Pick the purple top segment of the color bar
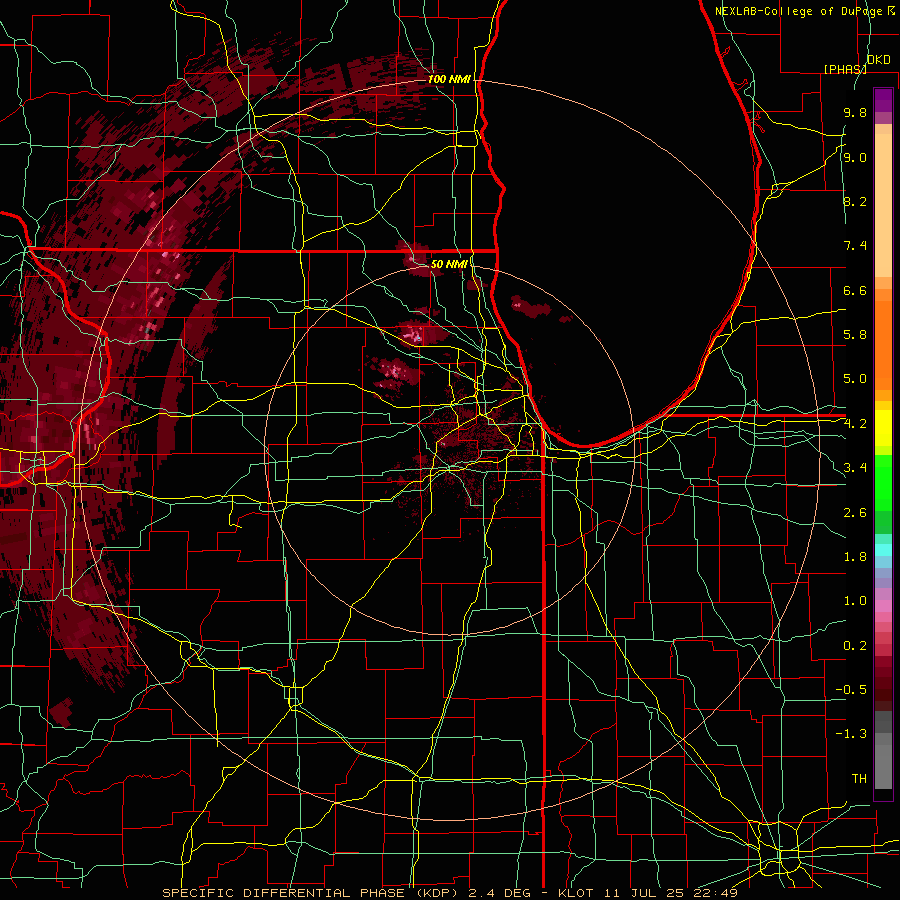This screenshot has width=900, height=900. [x=883, y=100]
